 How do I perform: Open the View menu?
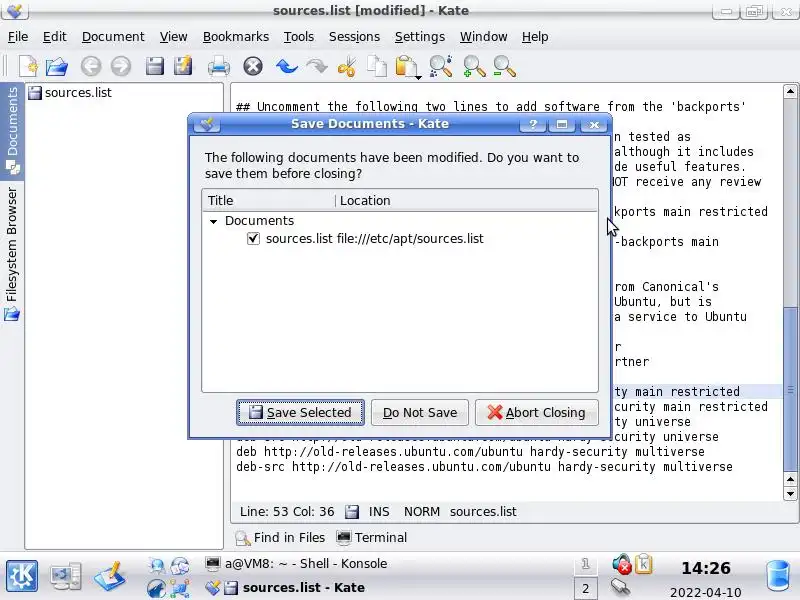(x=173, y=37)
